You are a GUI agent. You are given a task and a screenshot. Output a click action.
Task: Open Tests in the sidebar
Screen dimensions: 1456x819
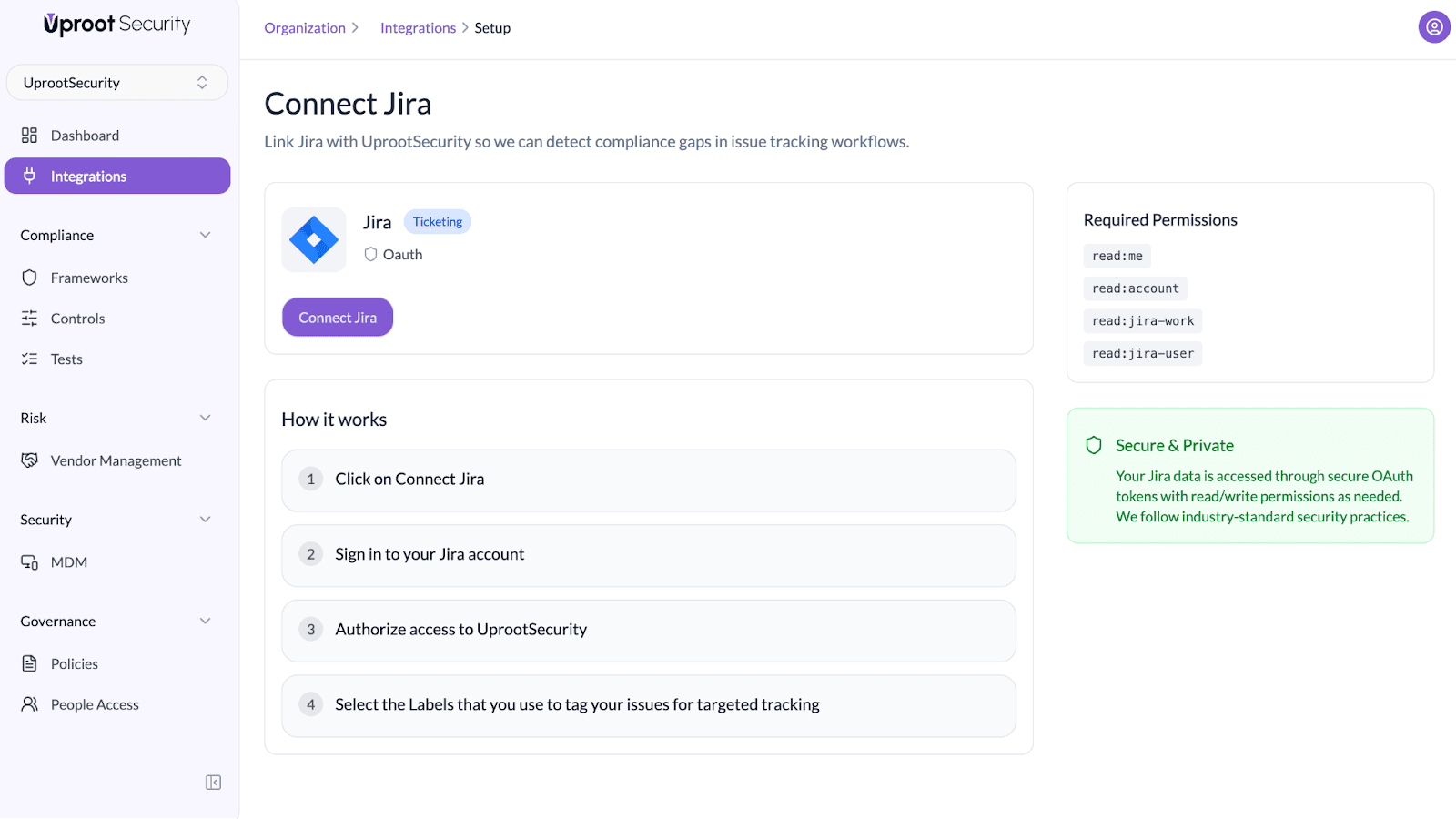pos(66,359)
